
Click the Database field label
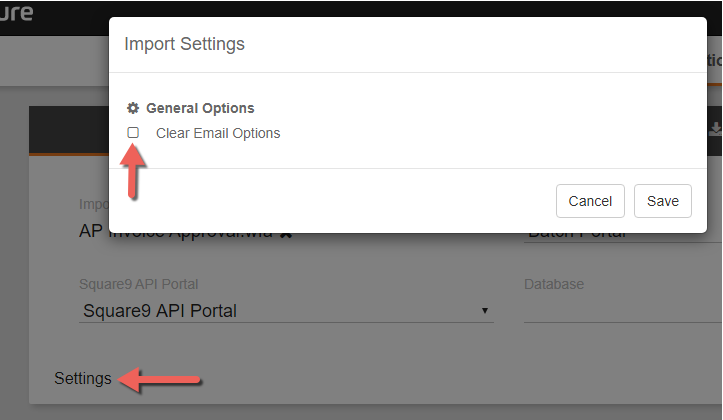point(553,284)
